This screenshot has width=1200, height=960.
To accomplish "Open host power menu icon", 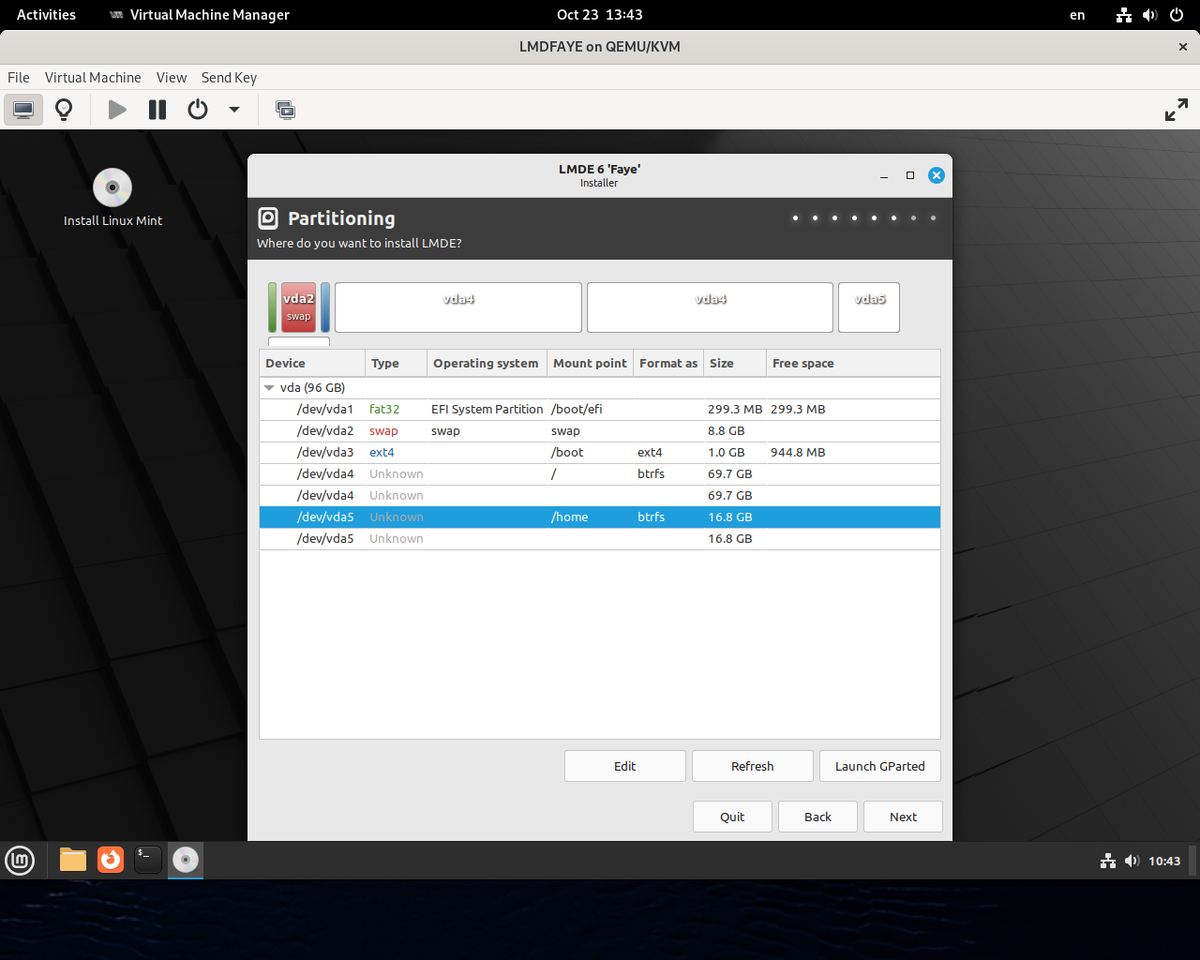I will click(1177, 15).
